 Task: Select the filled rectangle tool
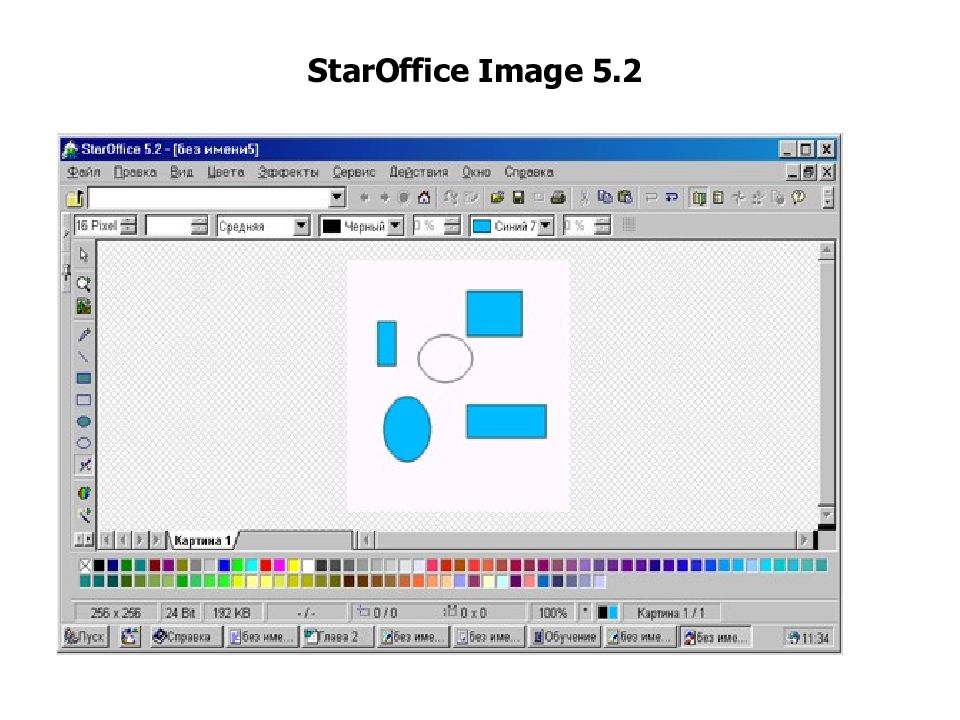coord(84,378)
